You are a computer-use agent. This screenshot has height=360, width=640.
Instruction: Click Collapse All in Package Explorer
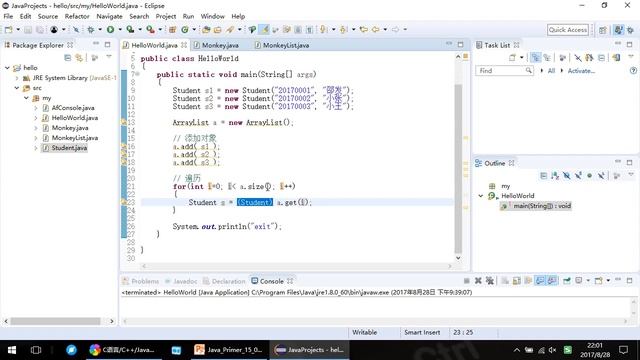(x=68, y=58)
